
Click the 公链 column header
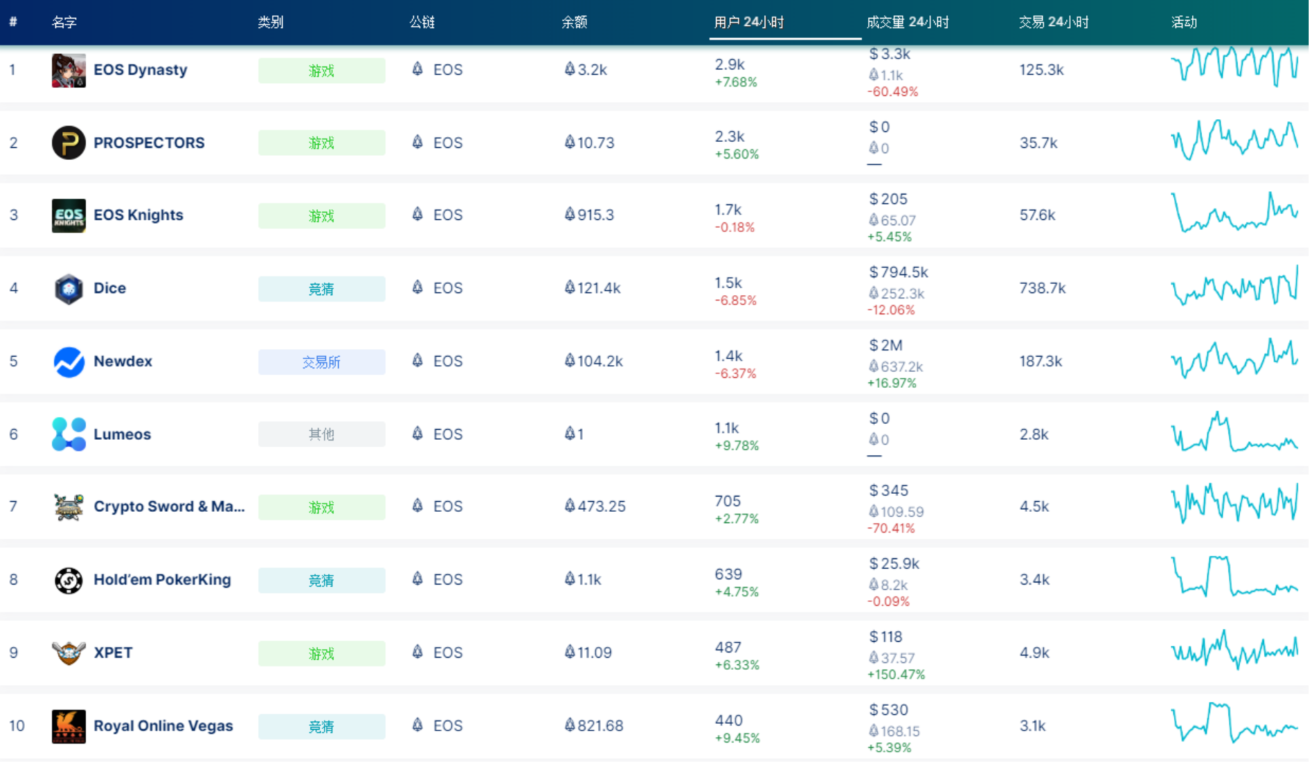coord(422,22)
